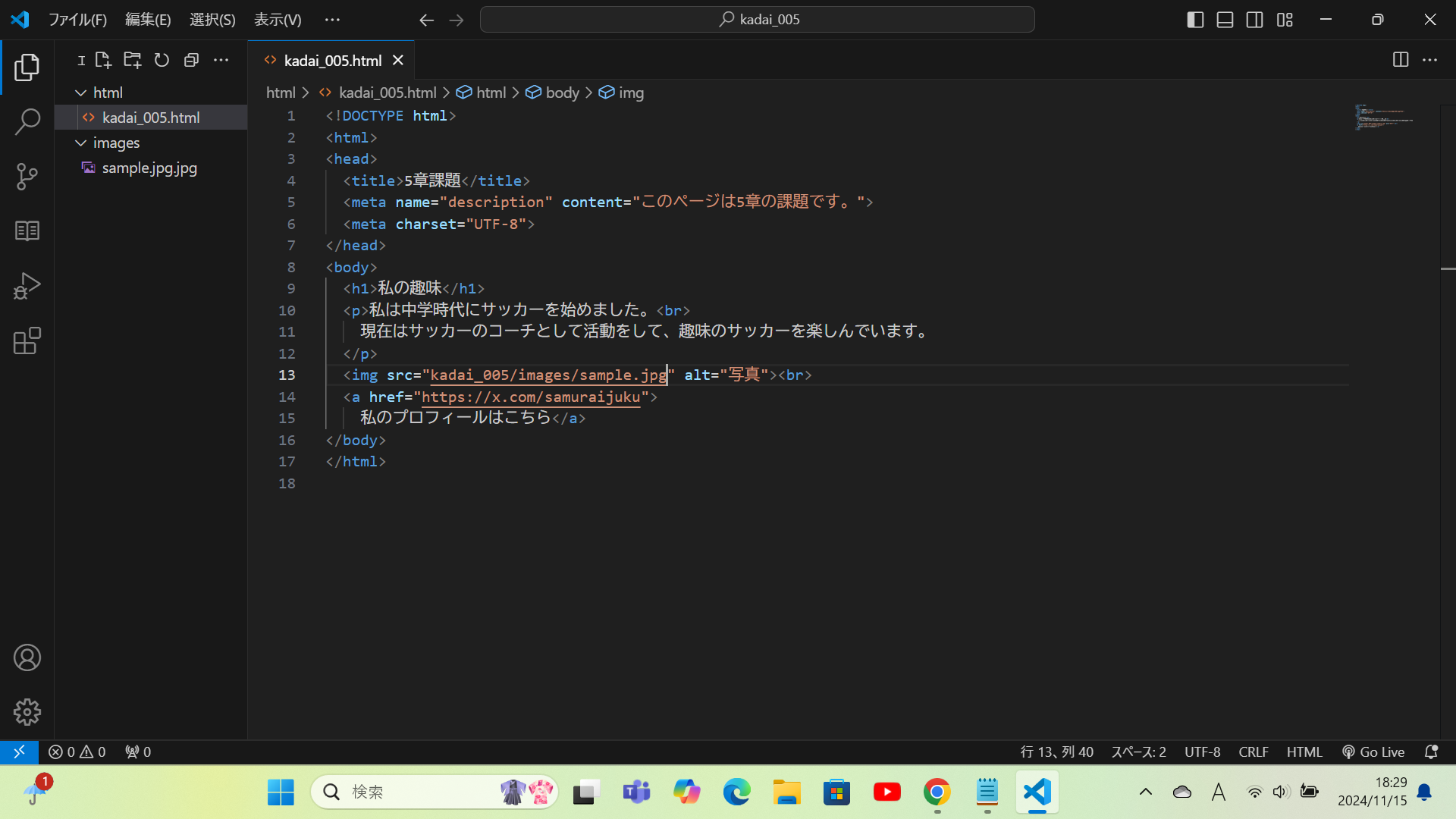Open File Explorer from taskbar
1456x819 pixels.
tap(786, 792)
